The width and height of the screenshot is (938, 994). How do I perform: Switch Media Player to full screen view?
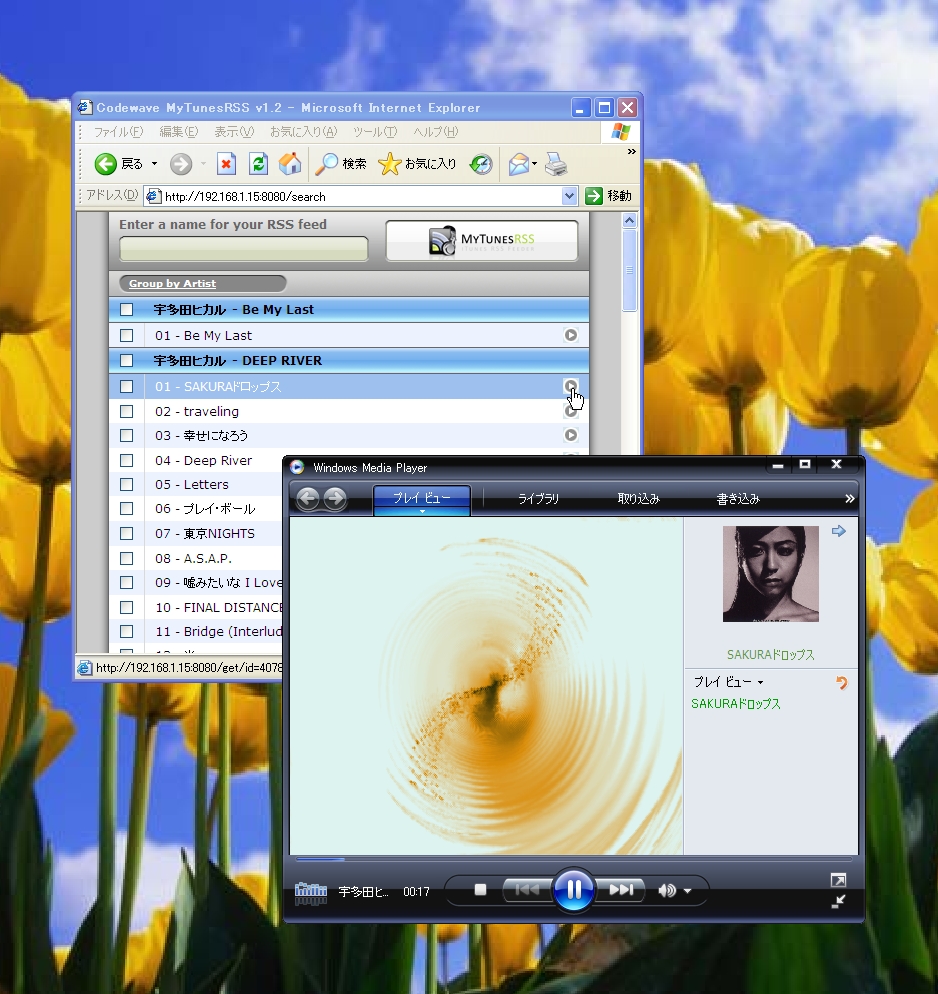[x=838, y=880]
